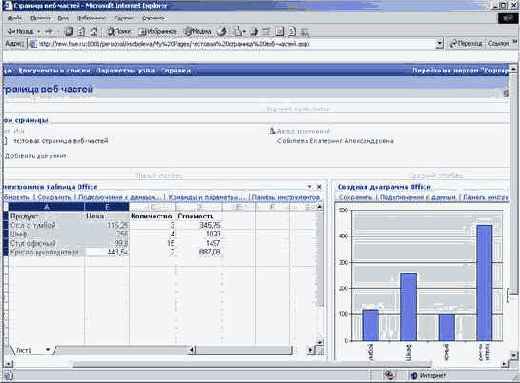Open the Лист1 sheet selector dropdown
This screenshot has height=383, width=520.
48,350
